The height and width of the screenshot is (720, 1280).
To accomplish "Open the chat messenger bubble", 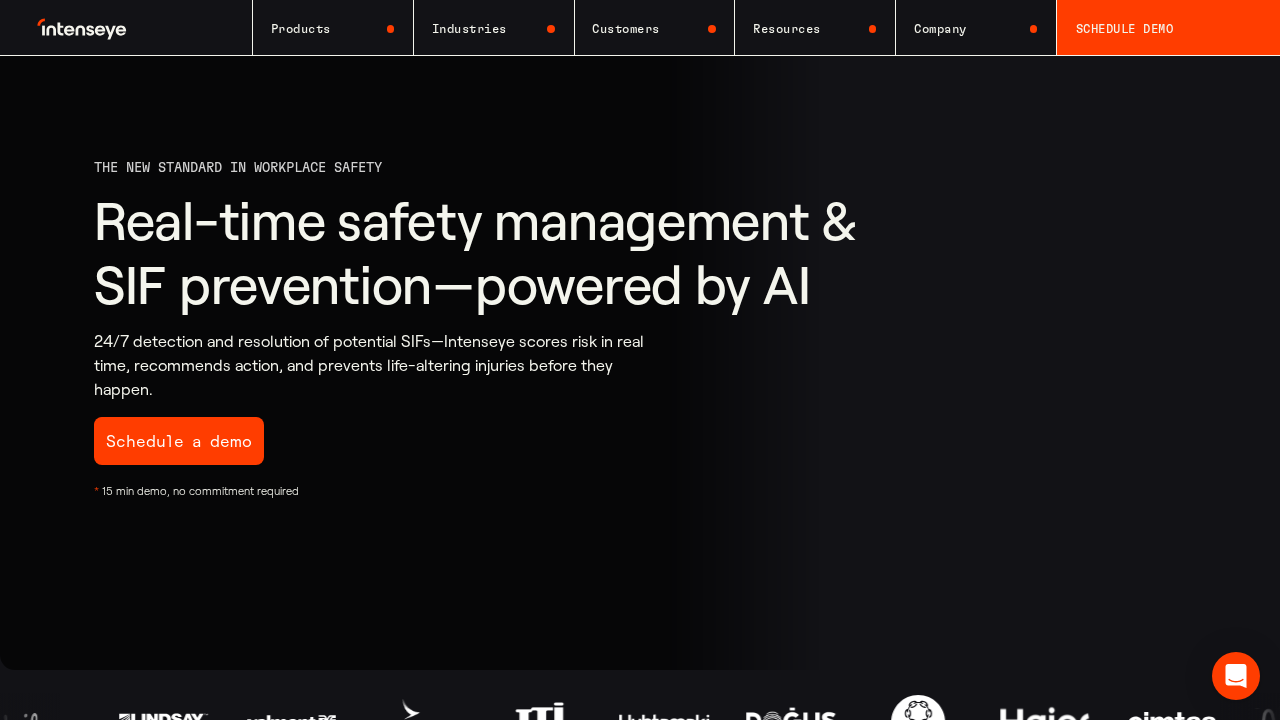I will tap(1235, 676).
